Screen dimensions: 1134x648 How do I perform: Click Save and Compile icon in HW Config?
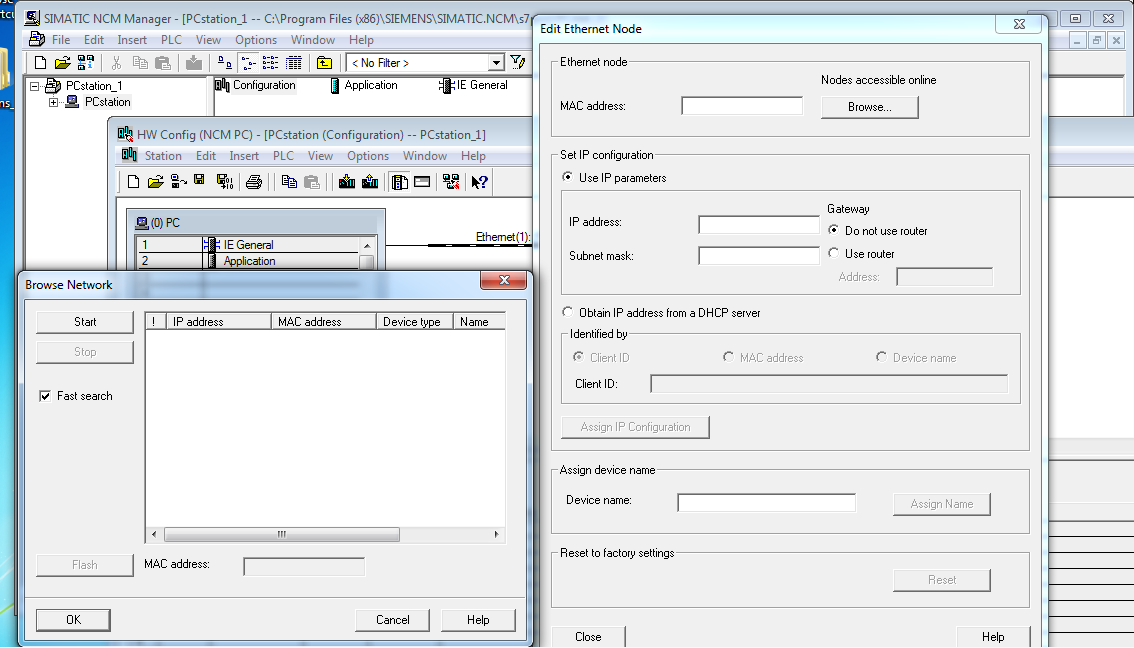(x=225, y=182)
